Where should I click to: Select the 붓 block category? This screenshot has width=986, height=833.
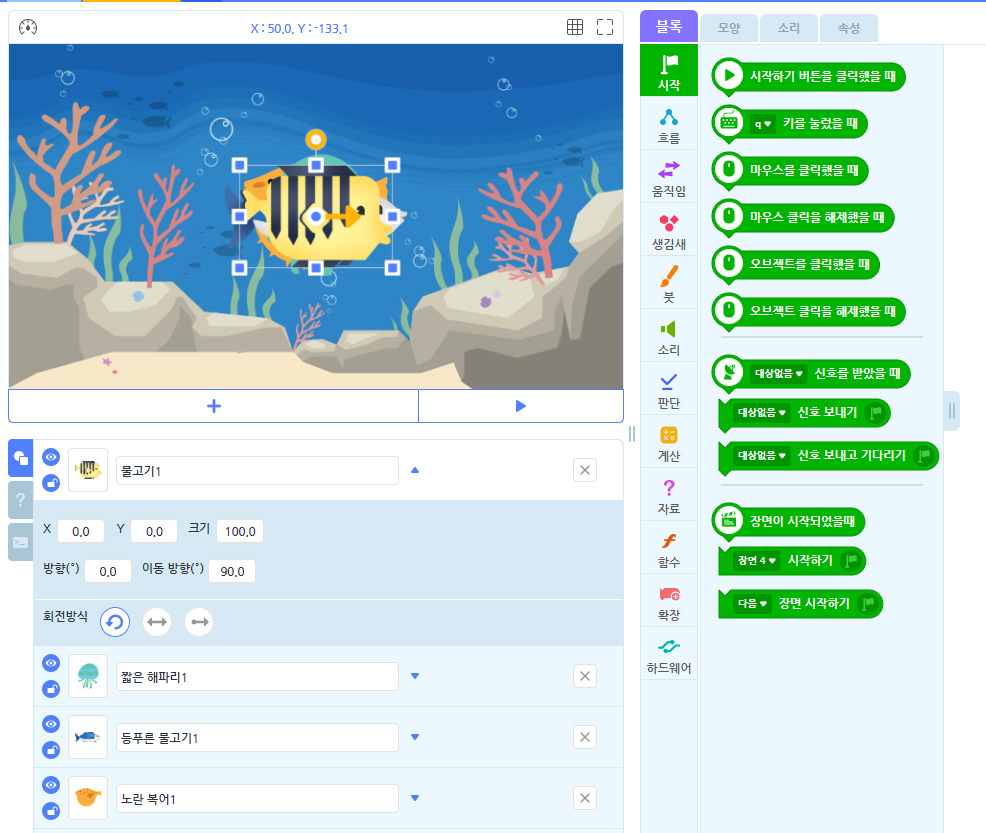(668, 285)
